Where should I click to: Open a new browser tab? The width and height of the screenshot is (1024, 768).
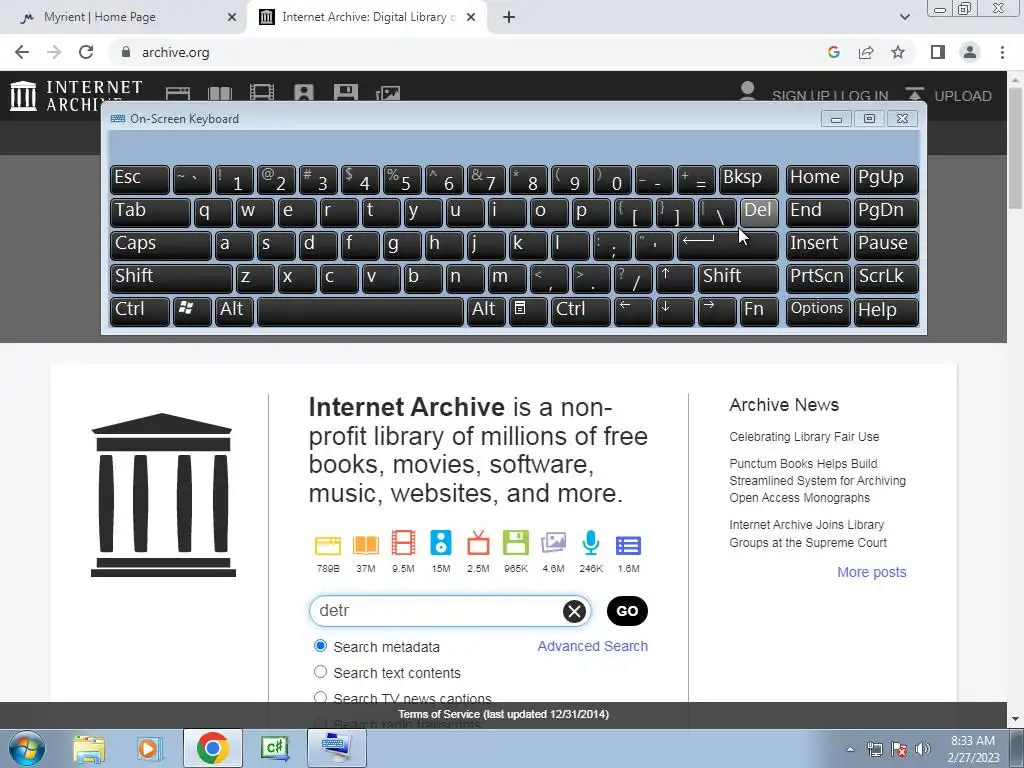(x=509, y=17)
